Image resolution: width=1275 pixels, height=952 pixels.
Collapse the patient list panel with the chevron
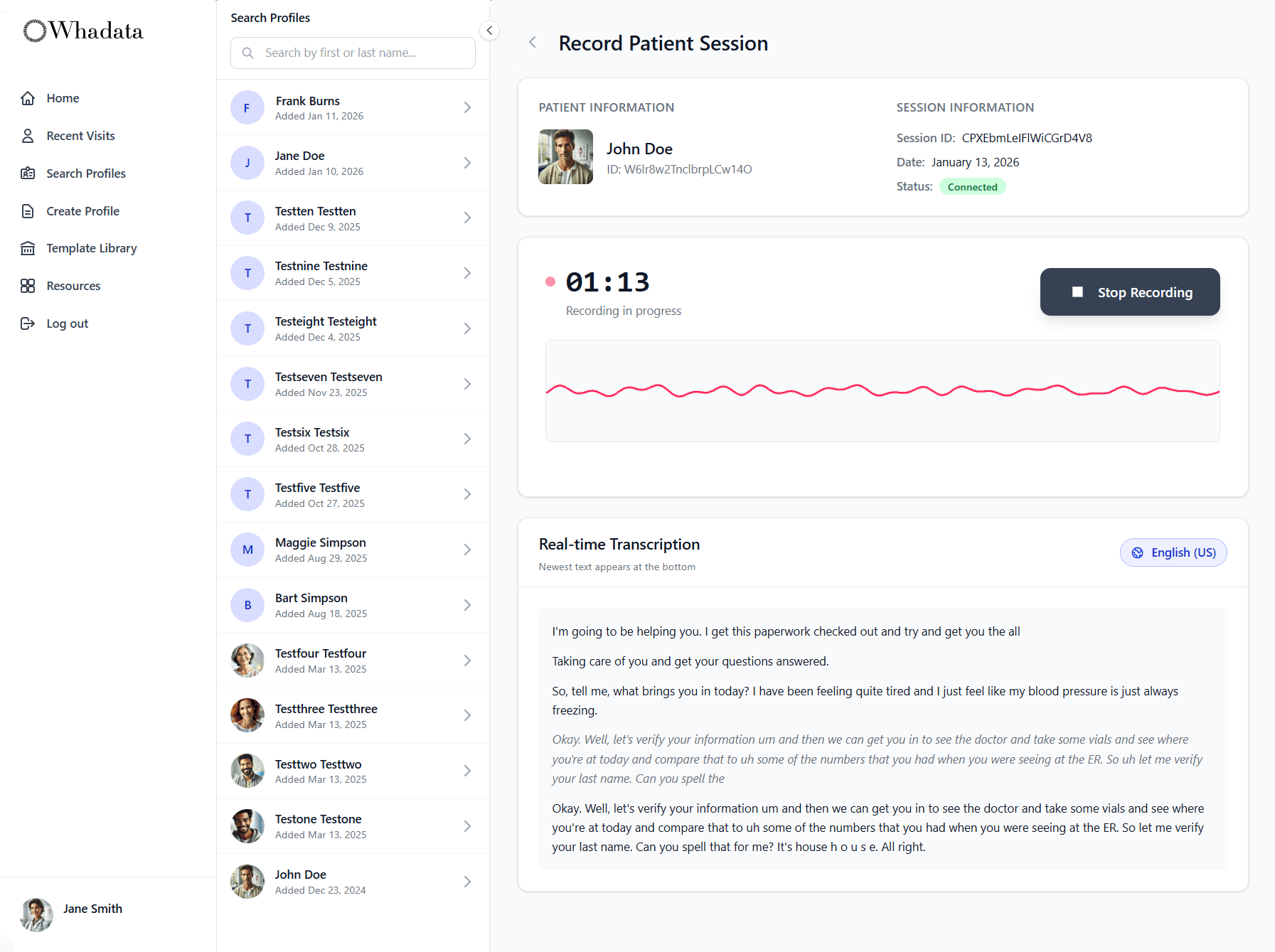[x=489, y=30]
